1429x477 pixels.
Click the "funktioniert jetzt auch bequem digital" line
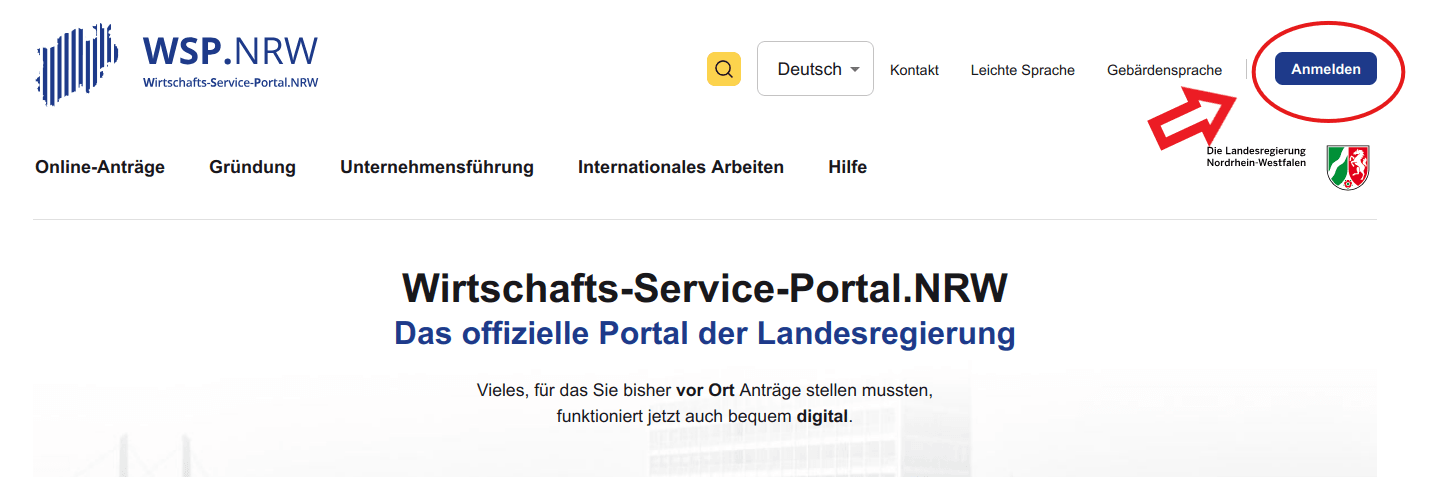pyautogui.click(x=705, y=415)
